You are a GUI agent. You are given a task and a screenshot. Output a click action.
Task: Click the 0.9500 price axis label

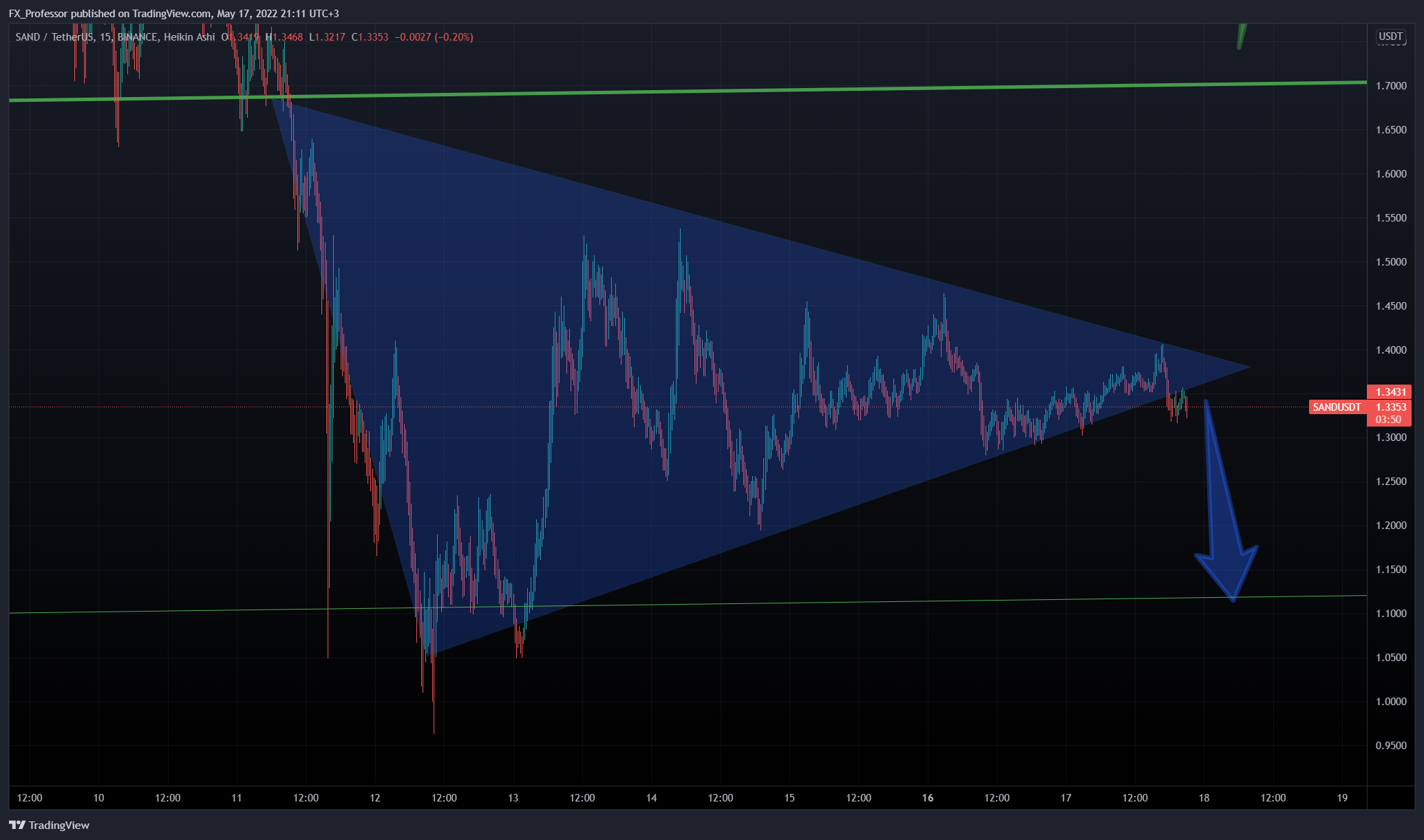pyautogui.click(x=1391, y=746)
